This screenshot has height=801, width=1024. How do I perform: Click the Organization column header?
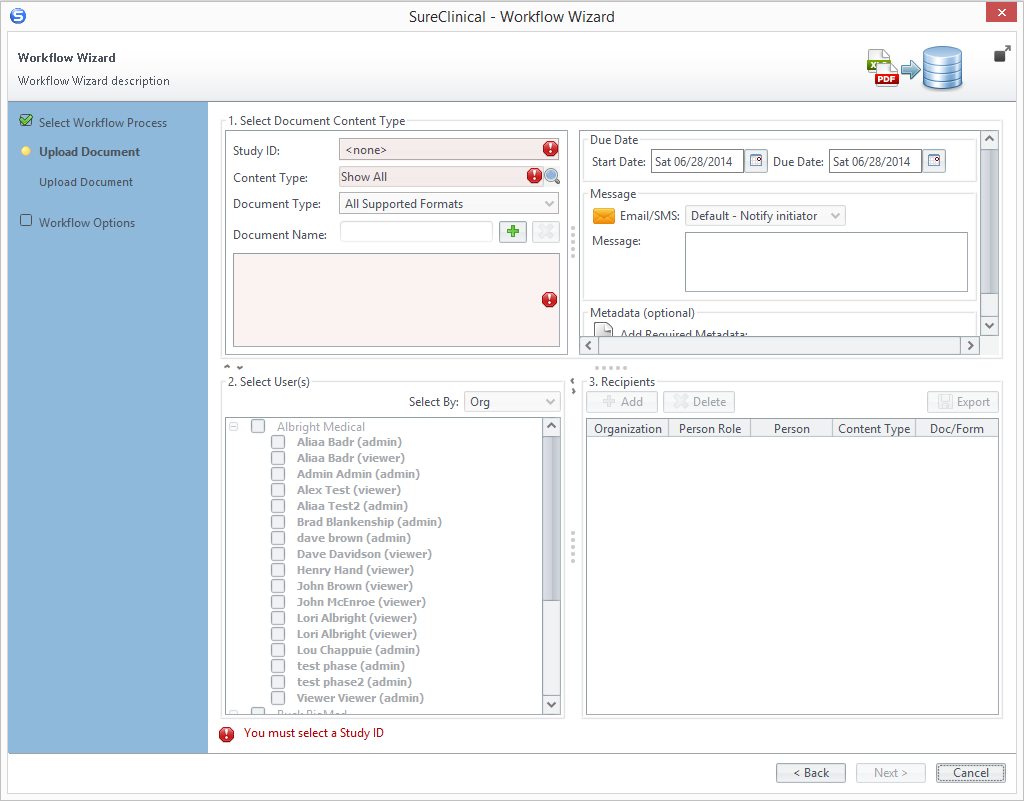[628, 428]
